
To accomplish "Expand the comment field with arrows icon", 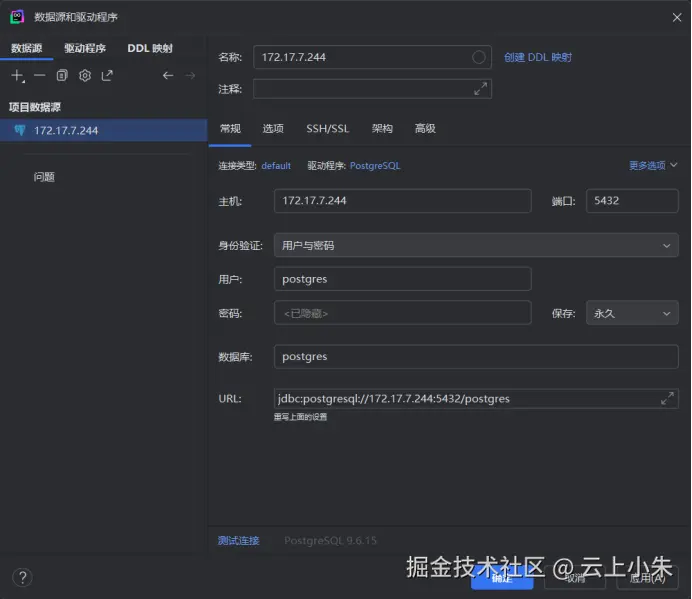I will pos(480,89).
